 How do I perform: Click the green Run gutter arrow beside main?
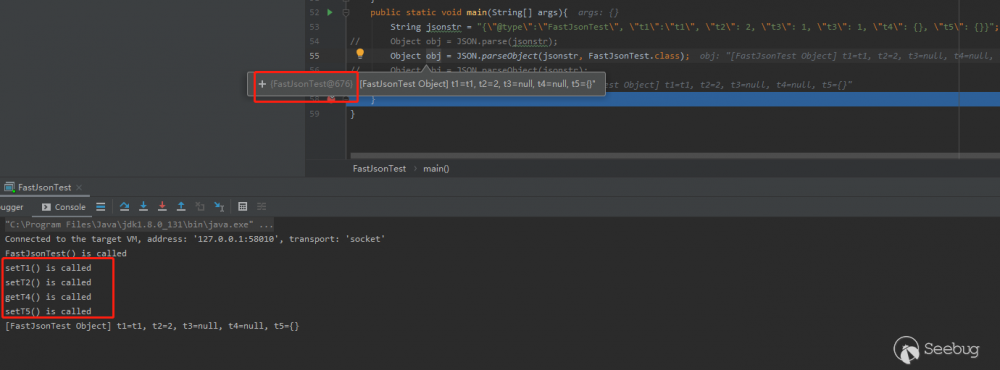[330, 12]
